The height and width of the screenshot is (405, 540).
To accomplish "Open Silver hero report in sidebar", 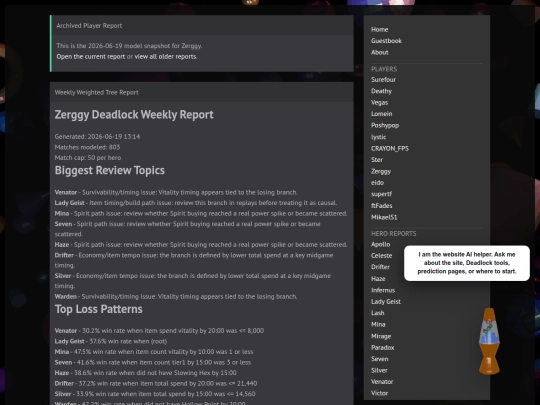I will (379, 370).
